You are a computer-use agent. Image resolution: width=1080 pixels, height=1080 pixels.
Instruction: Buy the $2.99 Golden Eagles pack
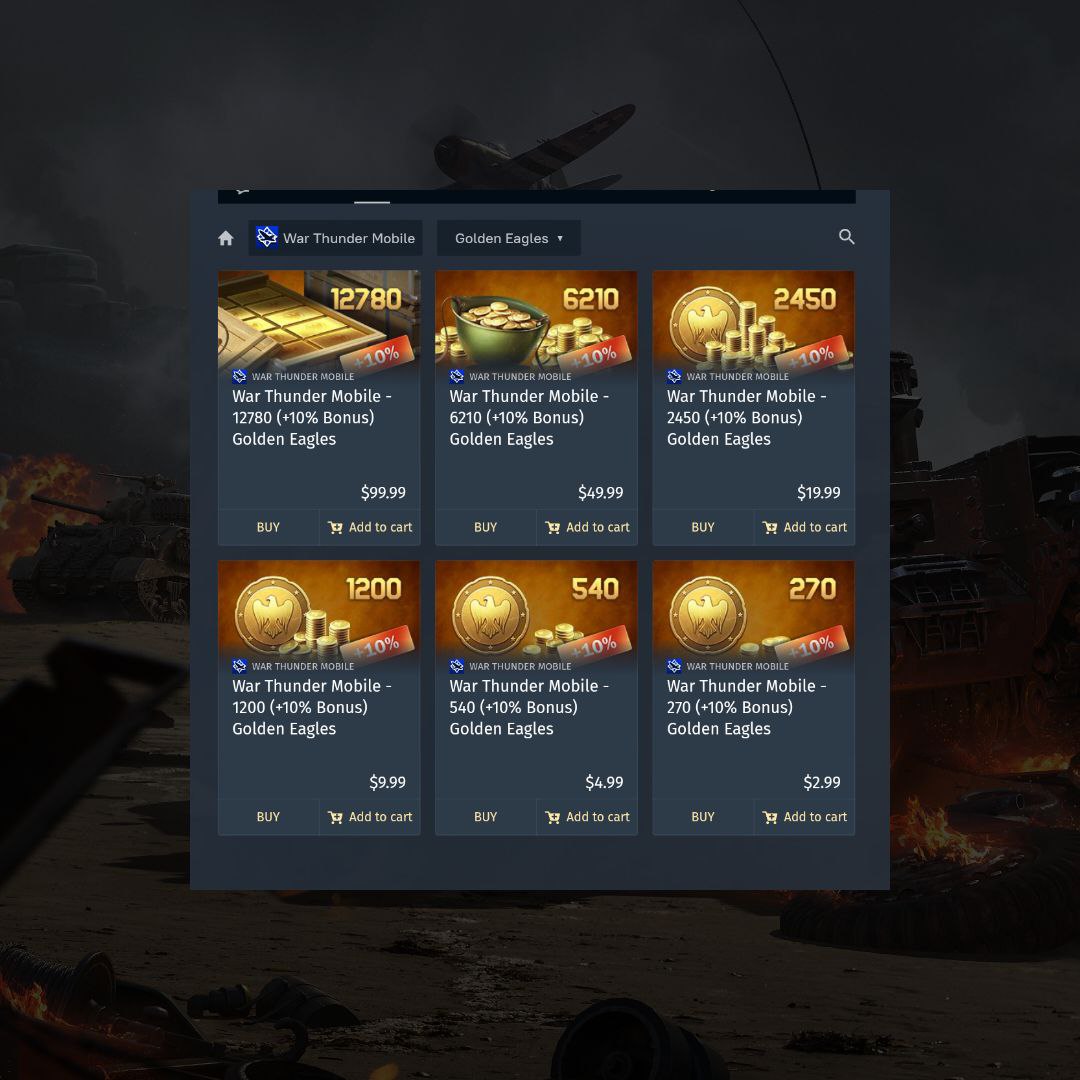pos(703,817)
